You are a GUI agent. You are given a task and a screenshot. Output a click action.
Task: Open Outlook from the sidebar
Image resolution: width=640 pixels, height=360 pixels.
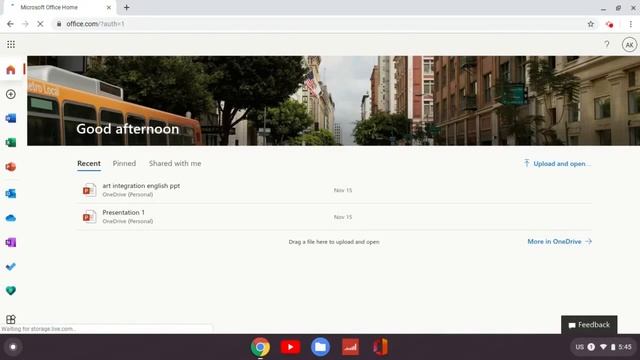11,193
